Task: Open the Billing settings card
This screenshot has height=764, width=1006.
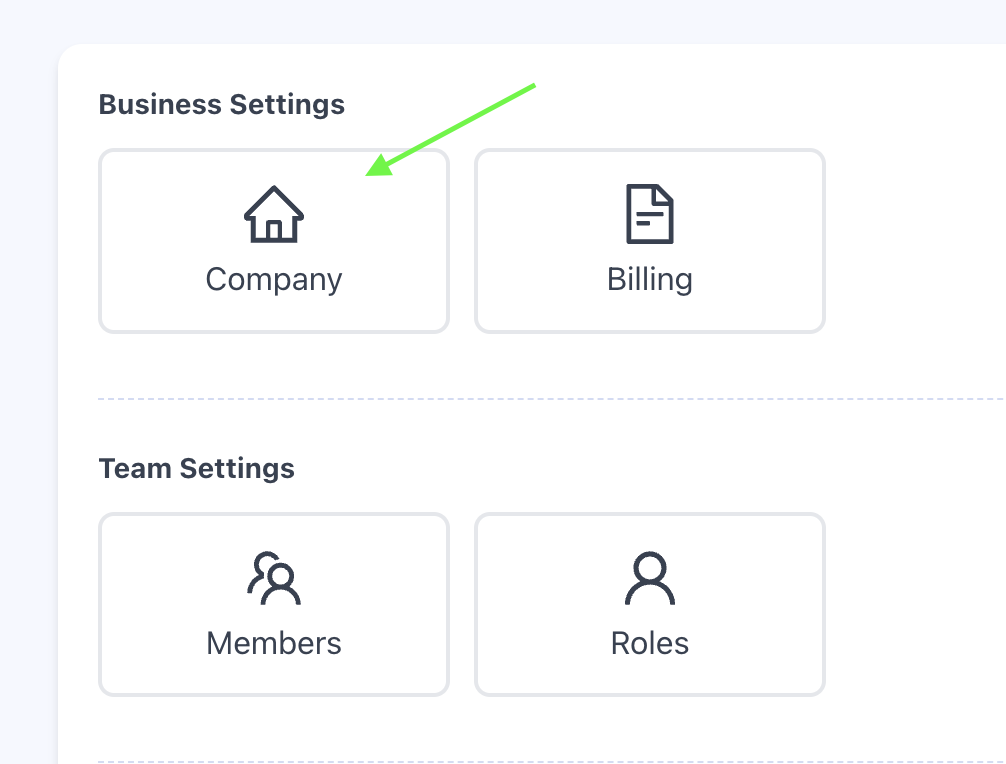Action: click(650, 241)
